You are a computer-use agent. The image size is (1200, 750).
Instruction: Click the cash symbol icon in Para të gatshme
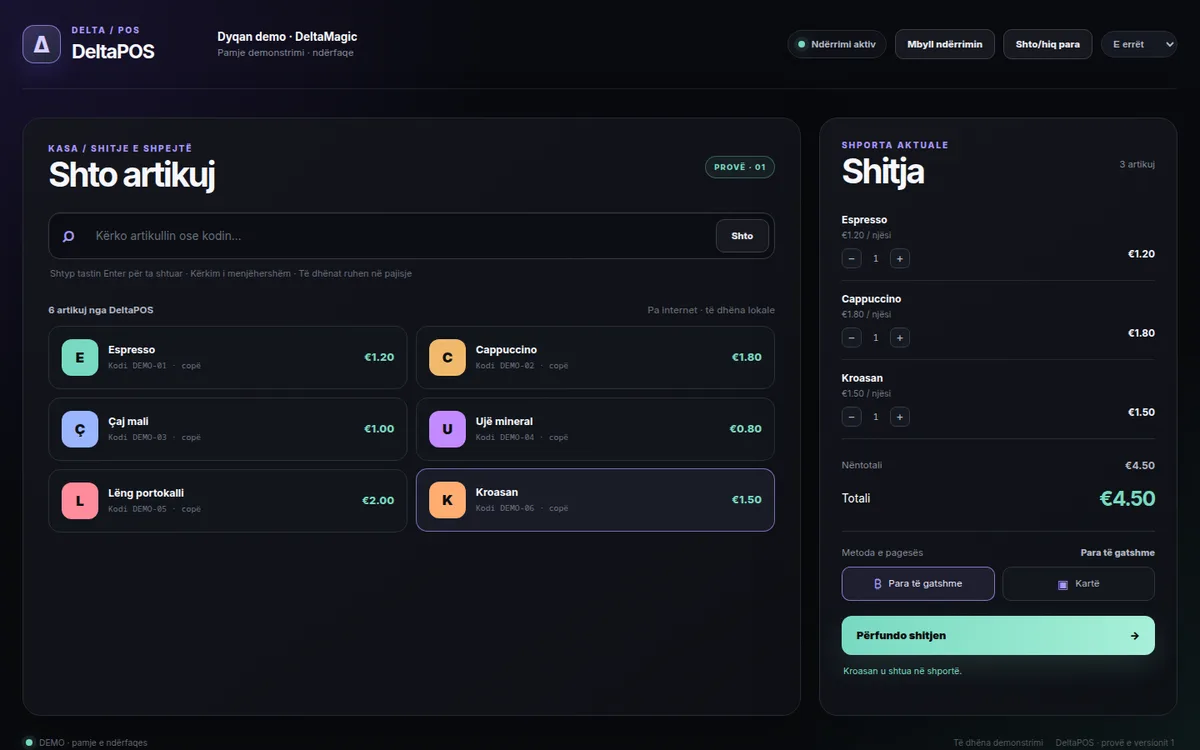[x=878, y=584]
